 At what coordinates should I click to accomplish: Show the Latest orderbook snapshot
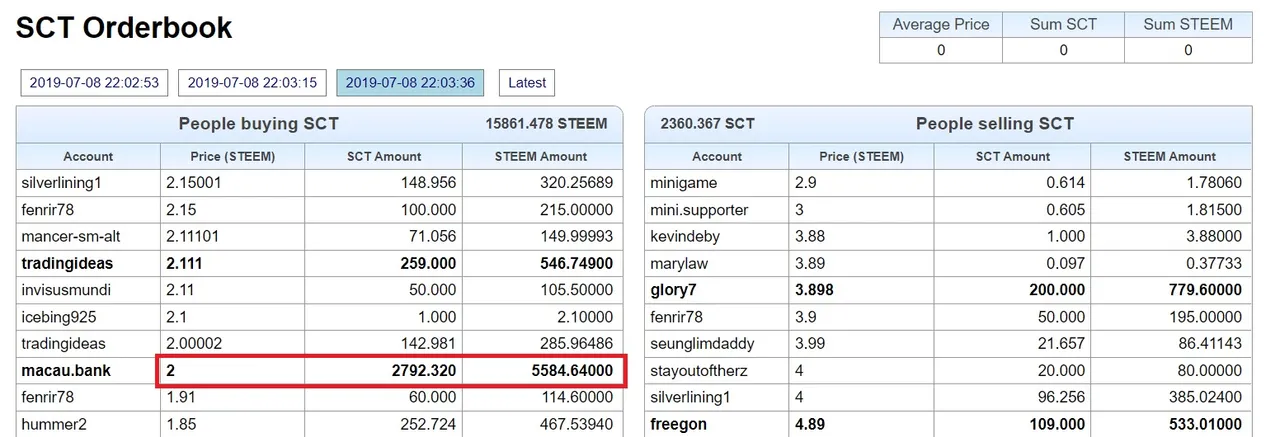527,83
